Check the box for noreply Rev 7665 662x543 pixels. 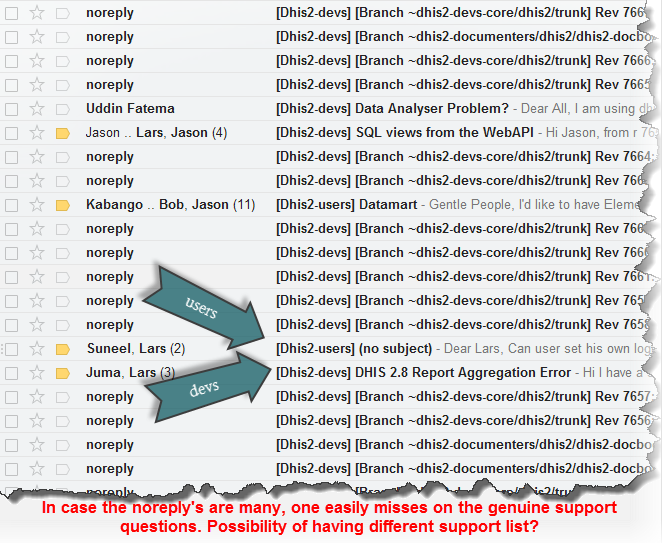tap(11, 85)
